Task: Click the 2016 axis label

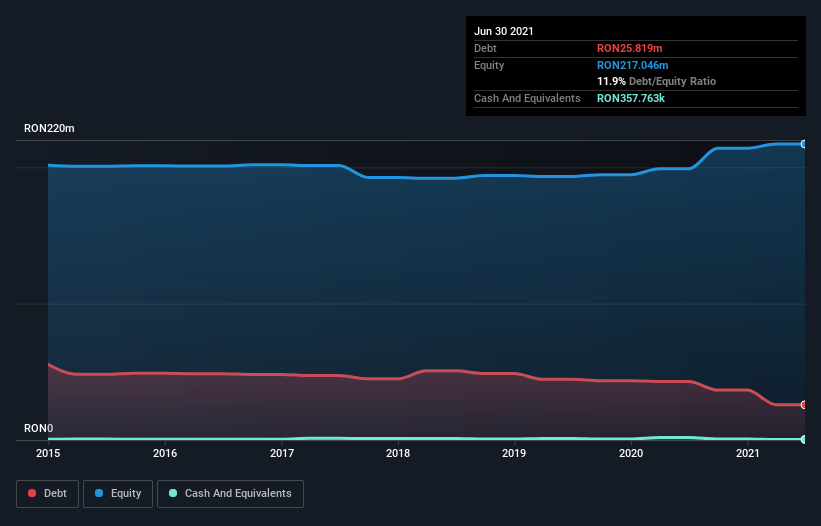Action: coord(165,453)
